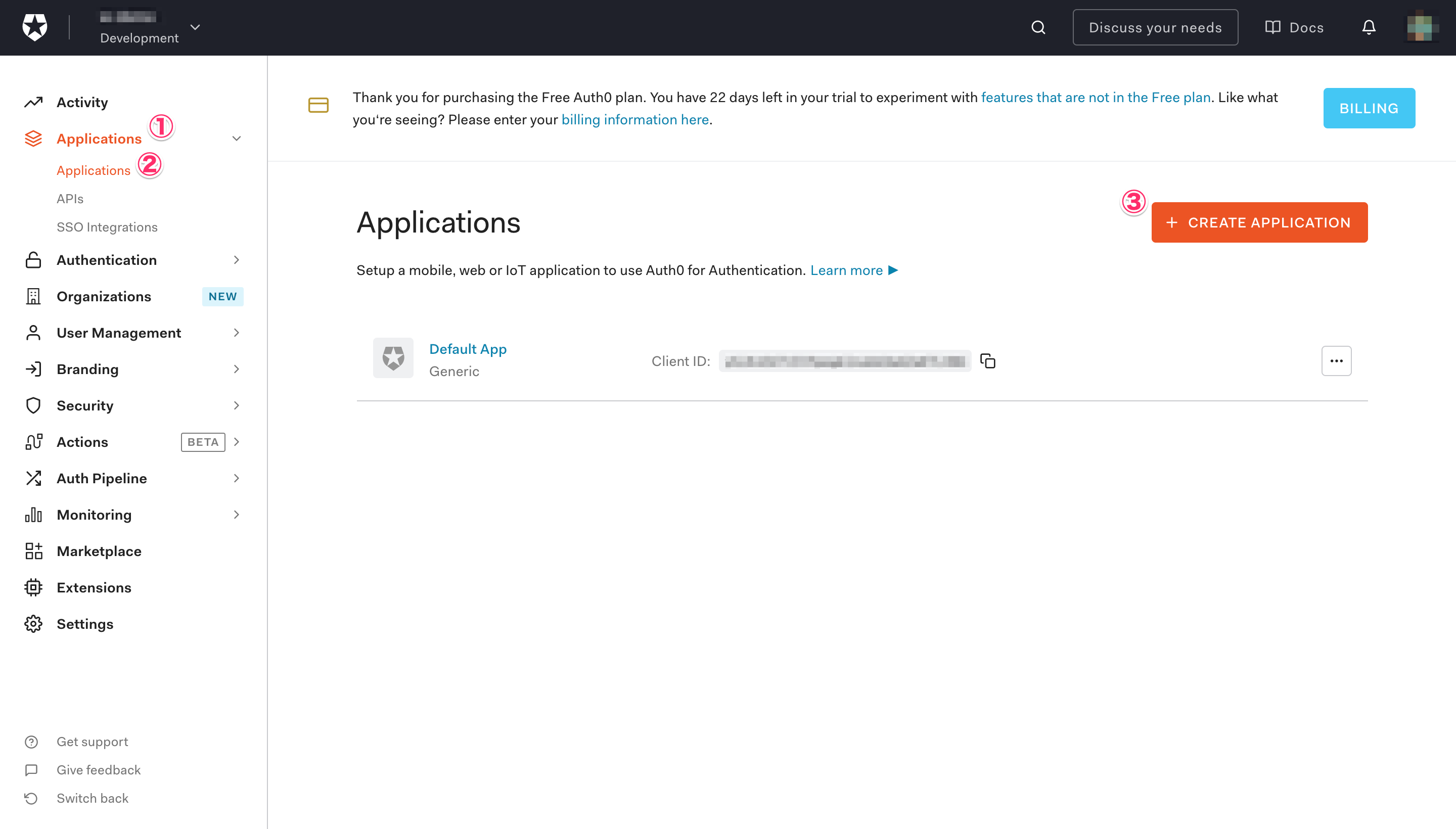Open SSO Integrations submenu item
The width and height of the screenshot is (1456, 829).
107,227
